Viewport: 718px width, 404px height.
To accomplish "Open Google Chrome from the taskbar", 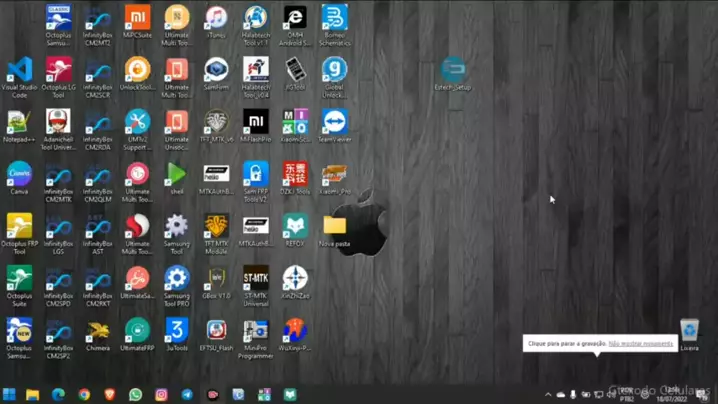I will pos(84,395).
